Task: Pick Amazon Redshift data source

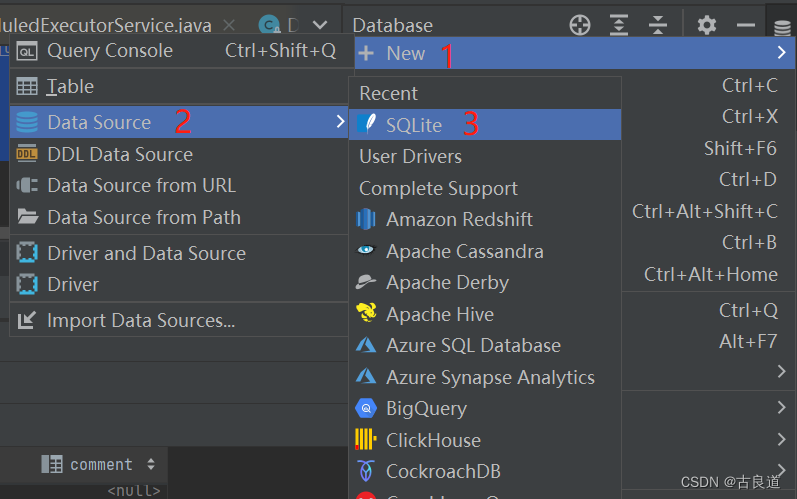Action: click(485, 220)
